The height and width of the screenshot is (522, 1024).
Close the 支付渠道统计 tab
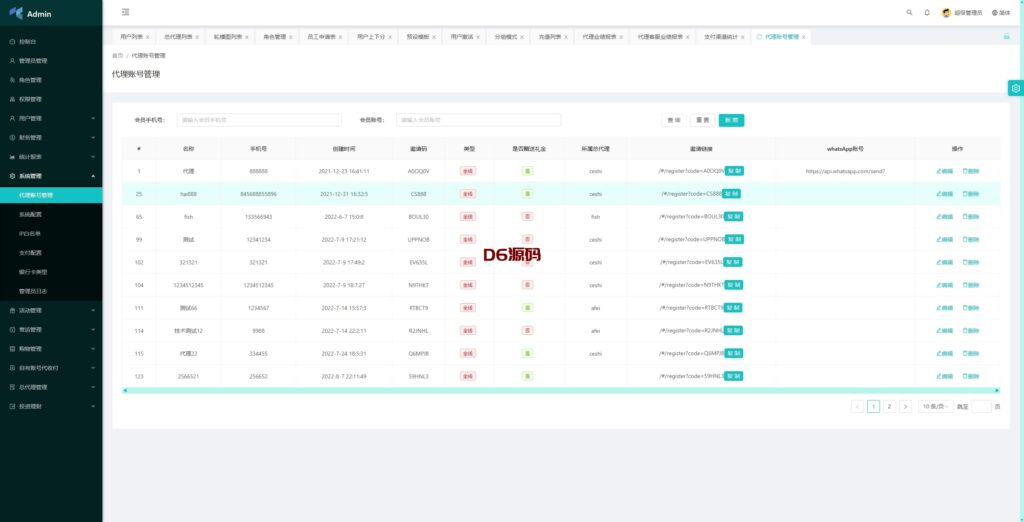(743, 37)
